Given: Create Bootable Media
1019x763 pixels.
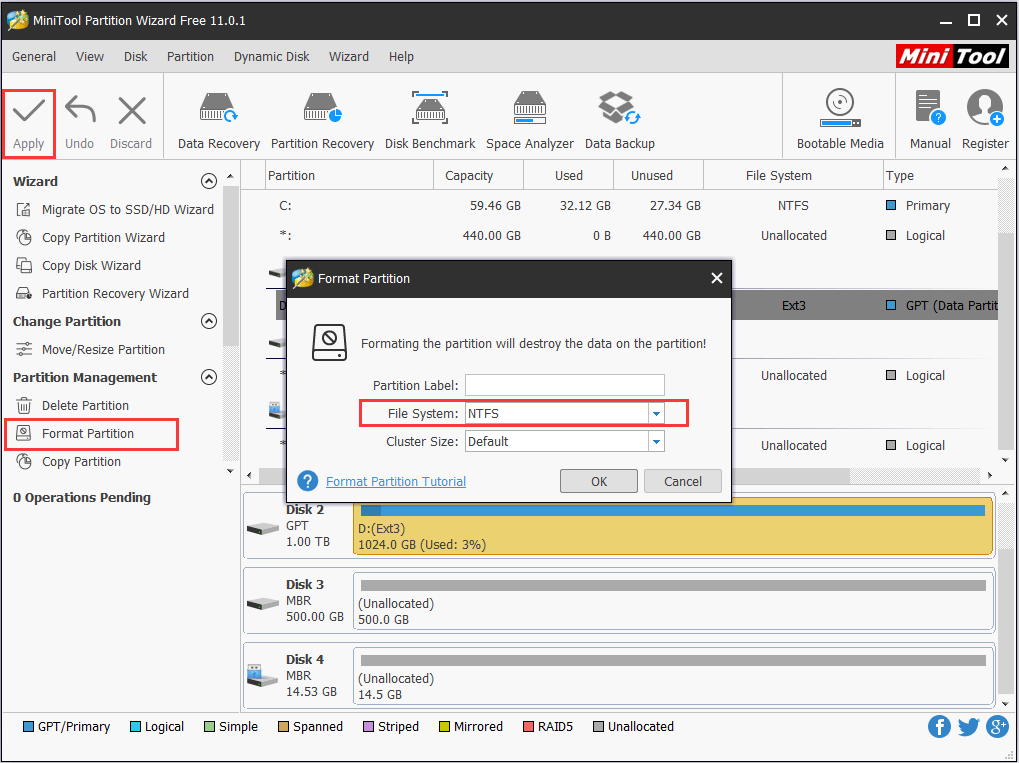Looking at the screenshot, I should point(840,121).
